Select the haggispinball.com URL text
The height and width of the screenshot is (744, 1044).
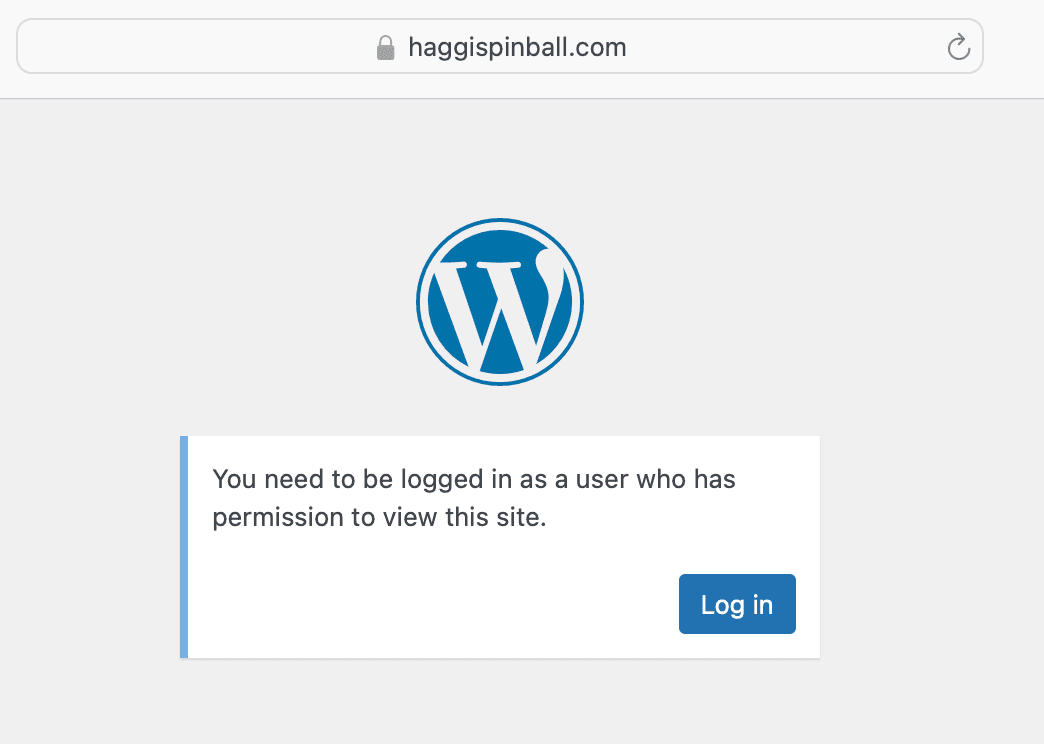coord(517,47)
